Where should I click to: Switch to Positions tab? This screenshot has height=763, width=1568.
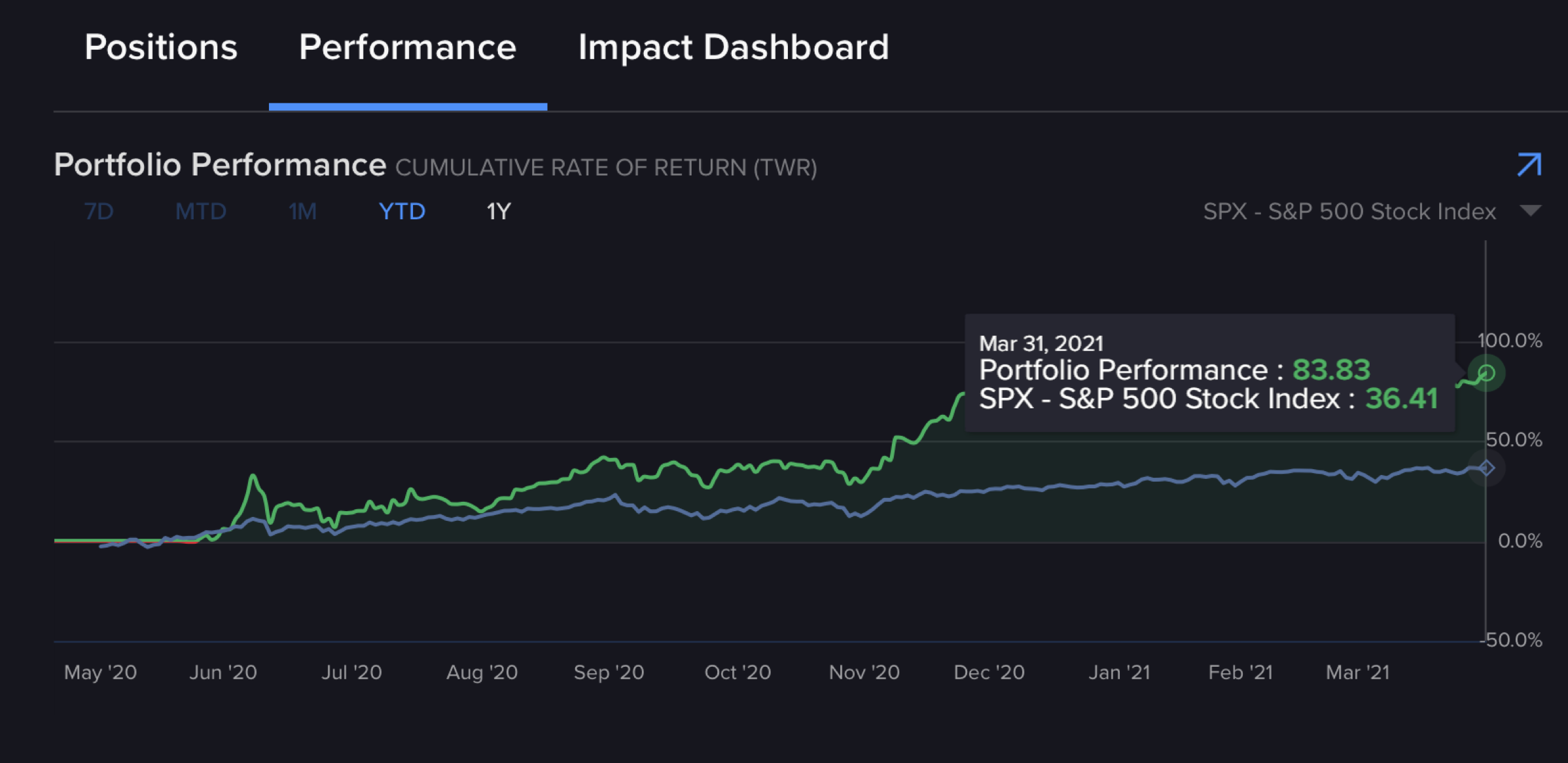coord(161,47)
